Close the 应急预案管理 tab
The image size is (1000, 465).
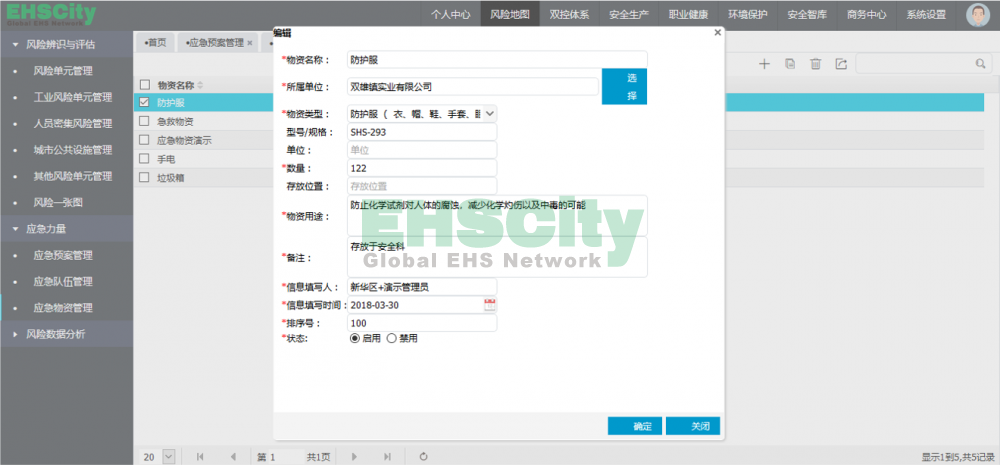(250, 43)
